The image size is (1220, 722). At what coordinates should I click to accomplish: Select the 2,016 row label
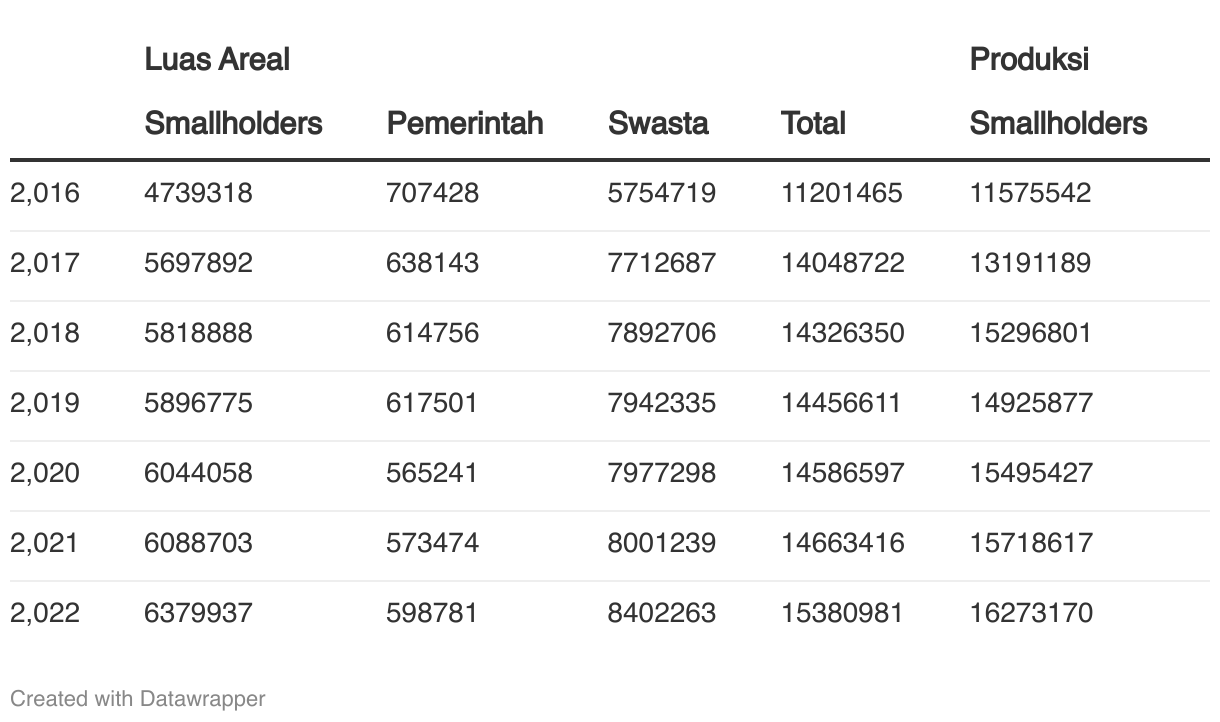pyautogui.click(x=45, y=193)
